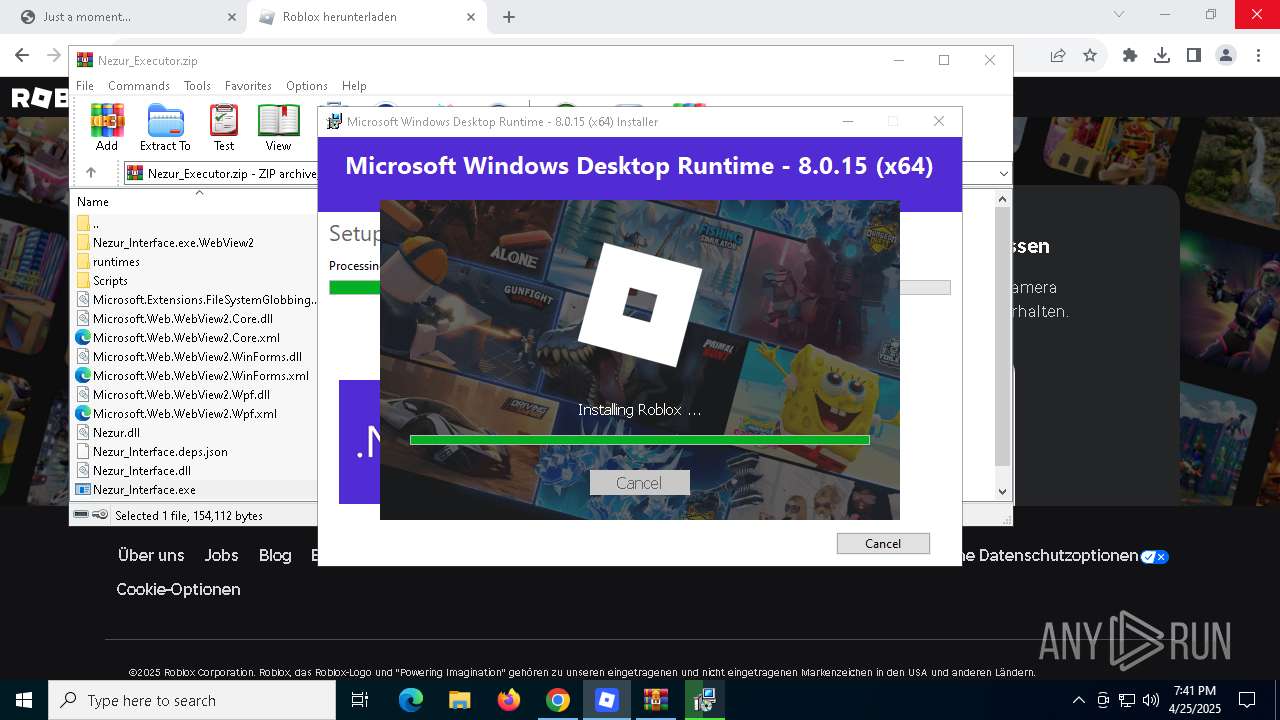
Task: Click the View toolbar icon in WinRAR
Action: 278,127
